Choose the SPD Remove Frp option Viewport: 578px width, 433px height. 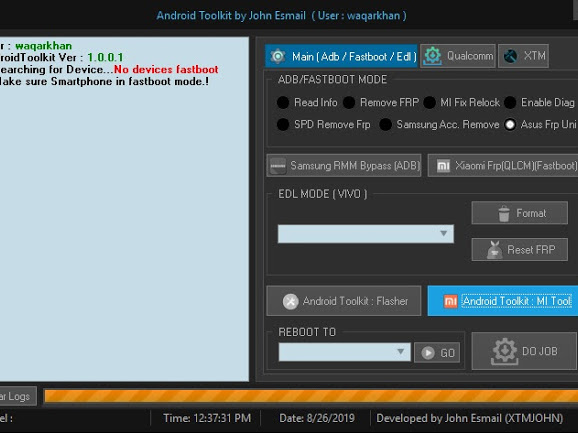(323, 125)
